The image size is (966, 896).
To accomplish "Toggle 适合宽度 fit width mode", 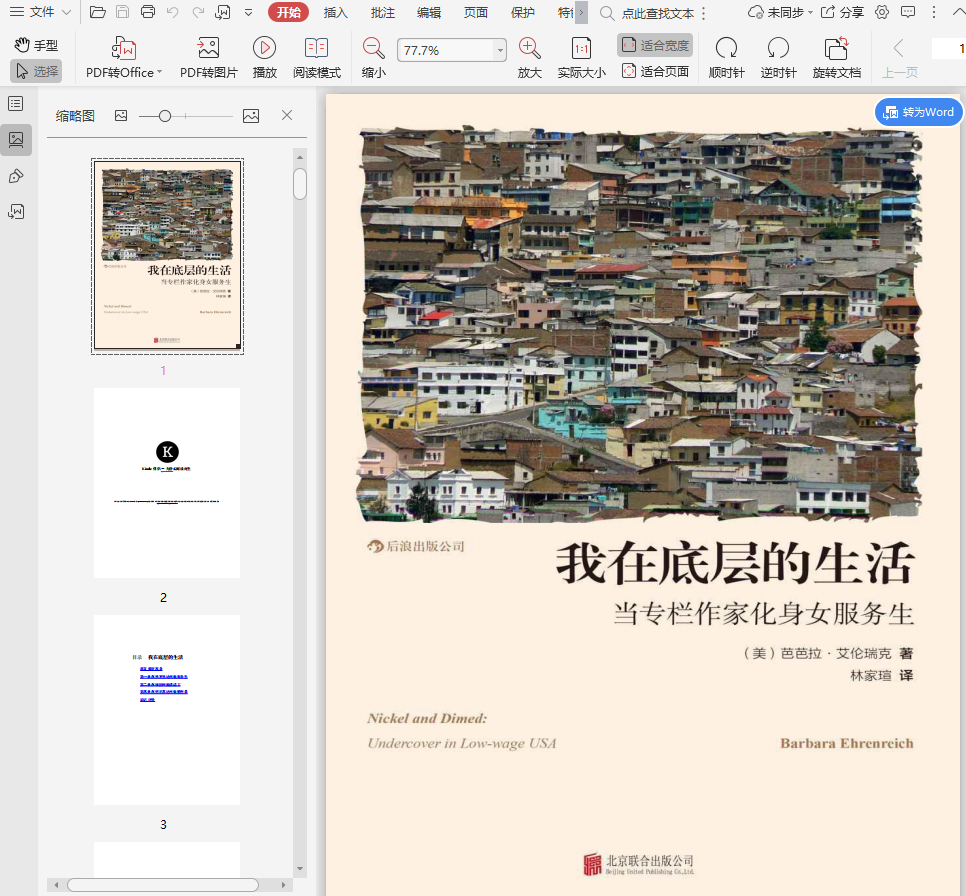I will click(655, 45).
